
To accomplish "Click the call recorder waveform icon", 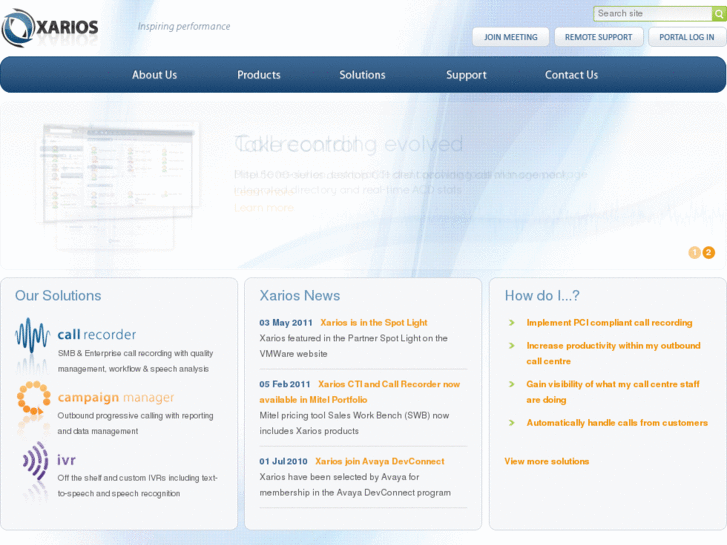I will pos(32,335).
